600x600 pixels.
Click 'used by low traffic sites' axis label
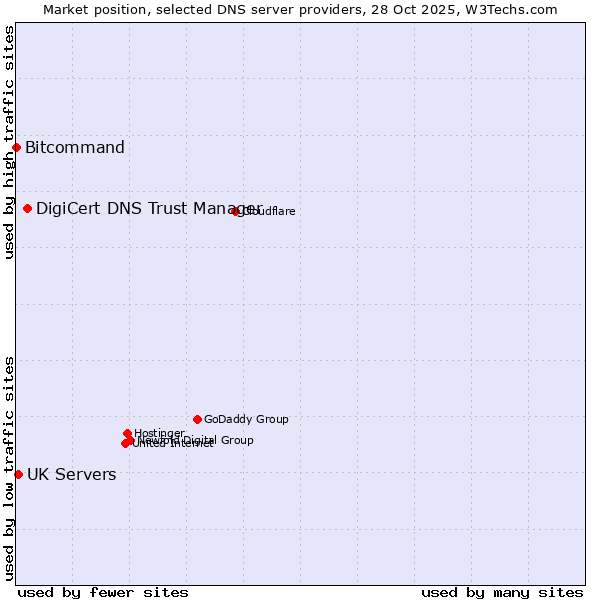point(9,468)
